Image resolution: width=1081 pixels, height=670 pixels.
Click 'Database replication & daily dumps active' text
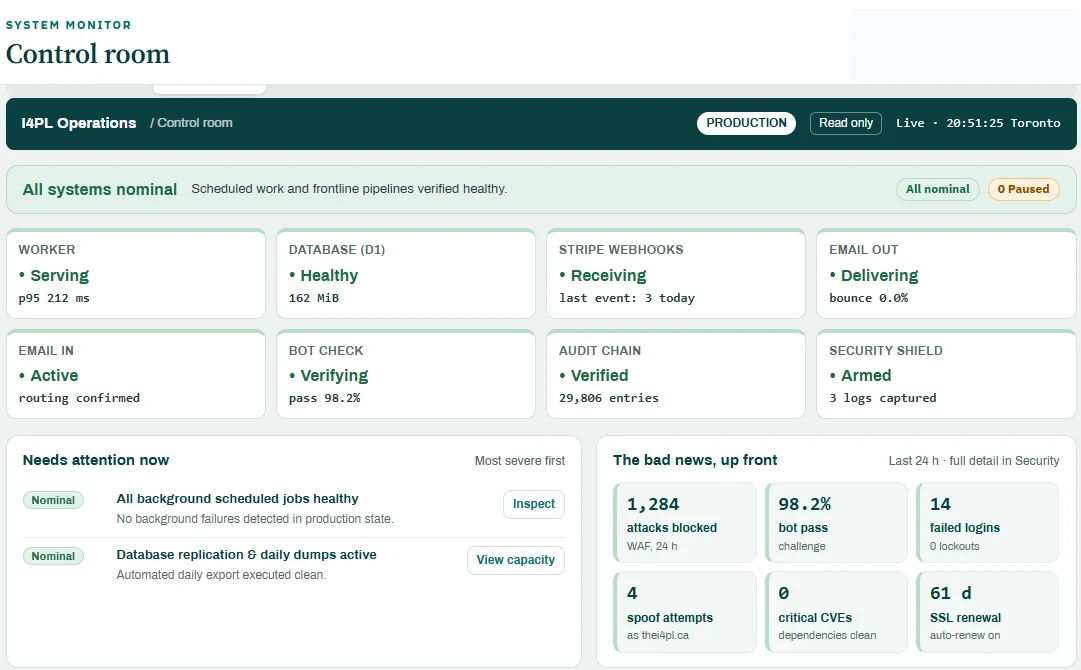point(246,554)
